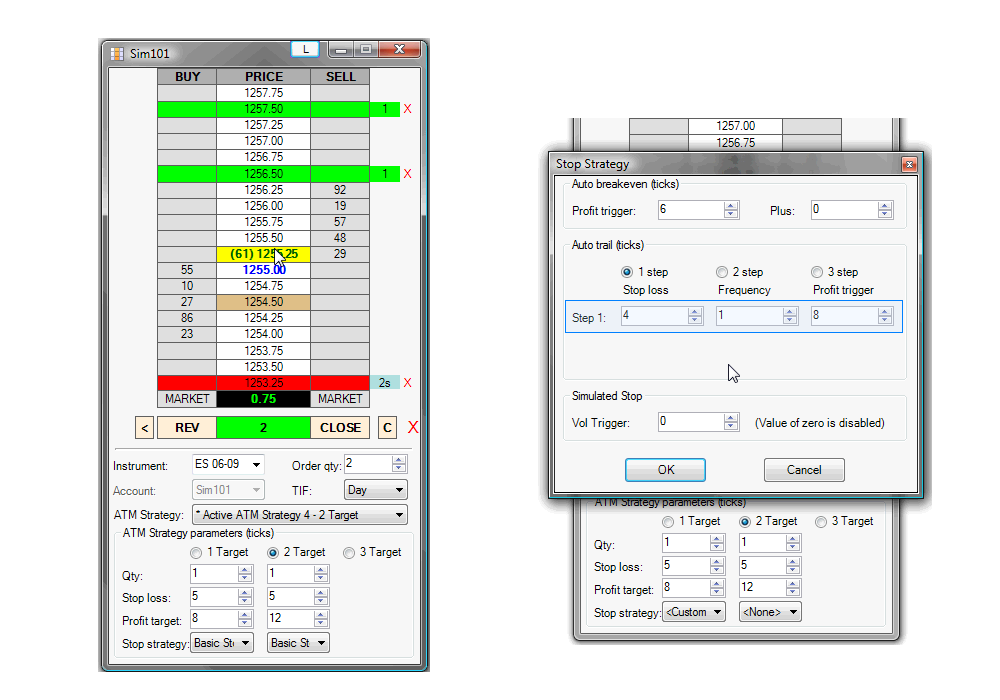Open the <Custom stop strategy dropdown
The width and height of the screenshot is (1000, 700).
coord(694,612)
